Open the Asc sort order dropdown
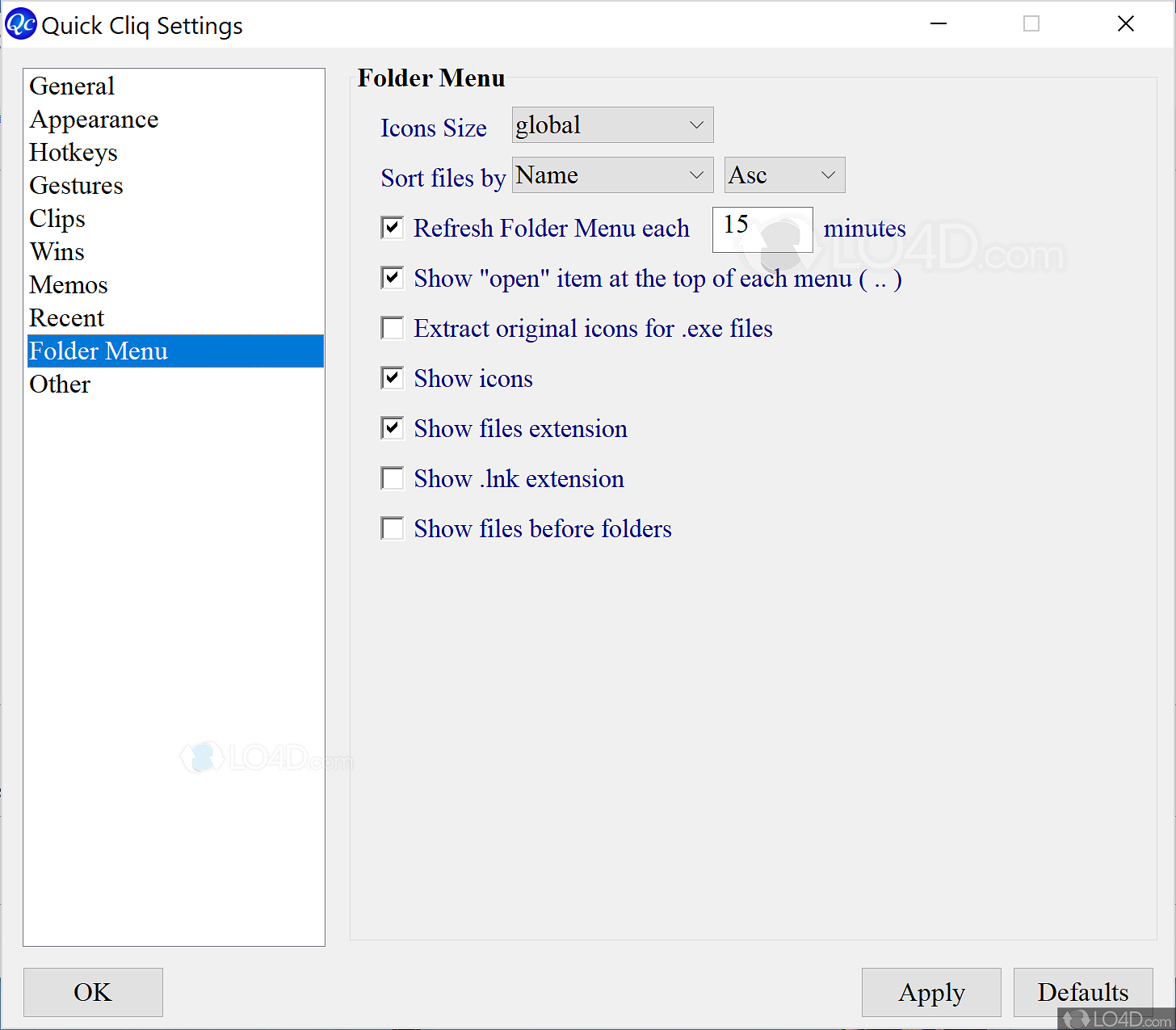 (783, 174)
